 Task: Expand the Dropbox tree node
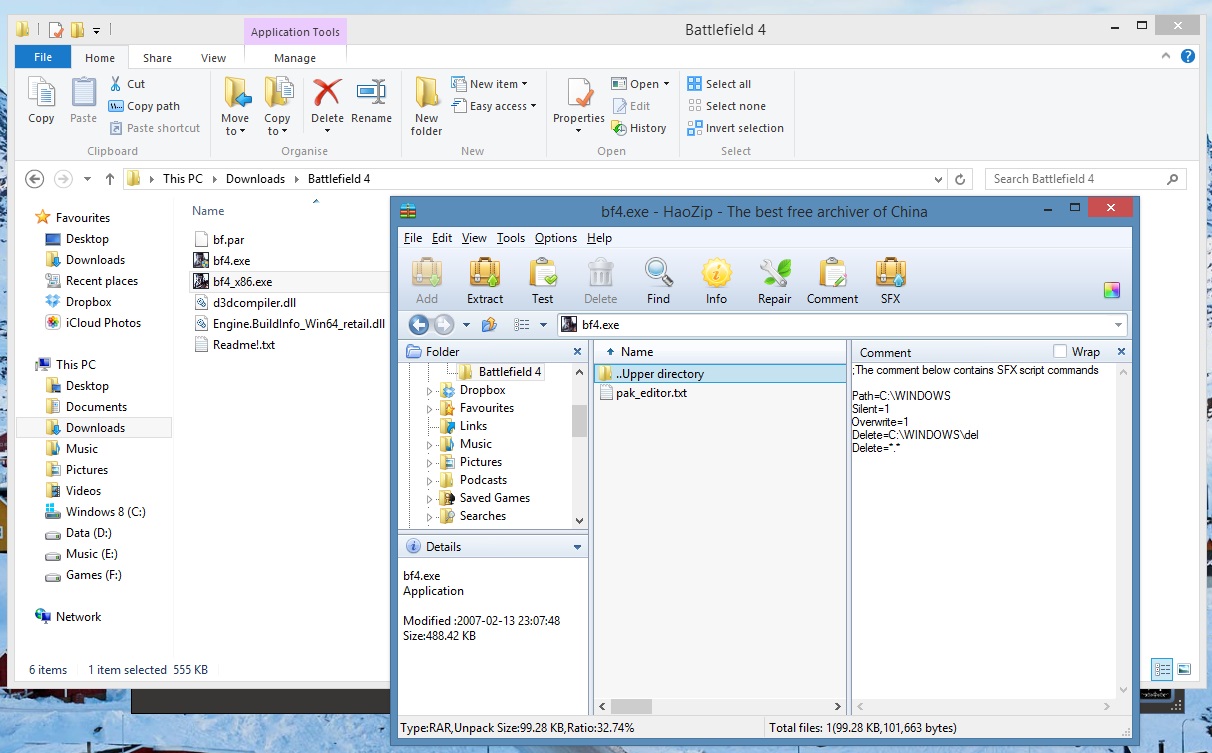point(430,391)
